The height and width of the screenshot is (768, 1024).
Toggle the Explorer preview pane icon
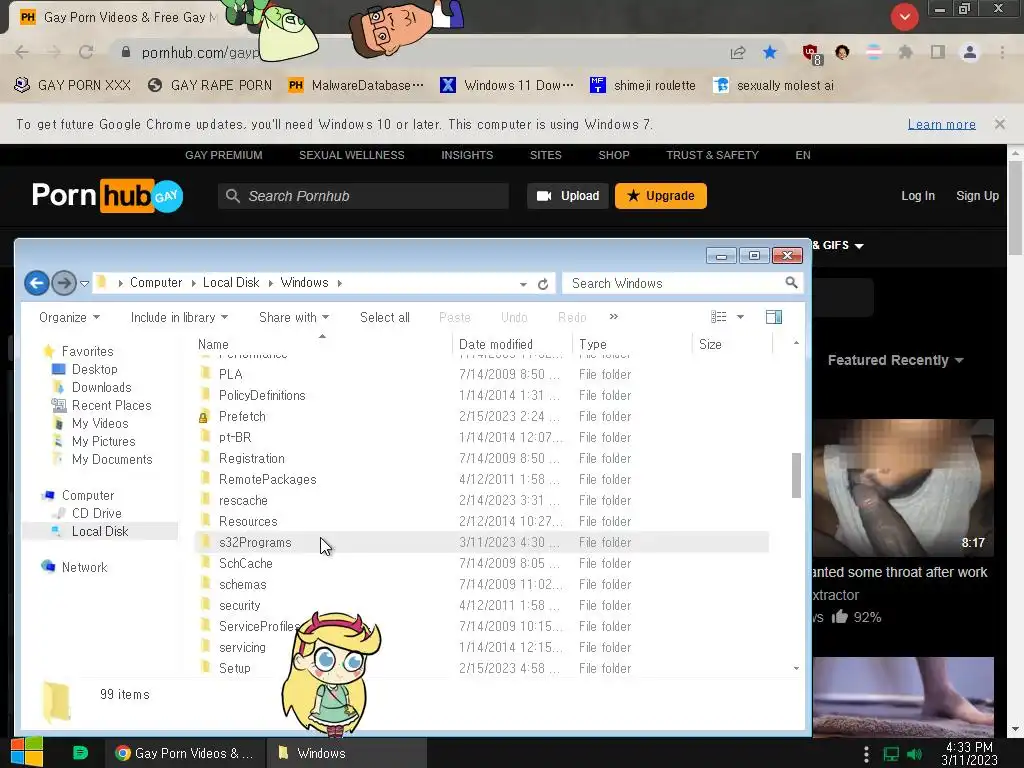coord(774,317)
